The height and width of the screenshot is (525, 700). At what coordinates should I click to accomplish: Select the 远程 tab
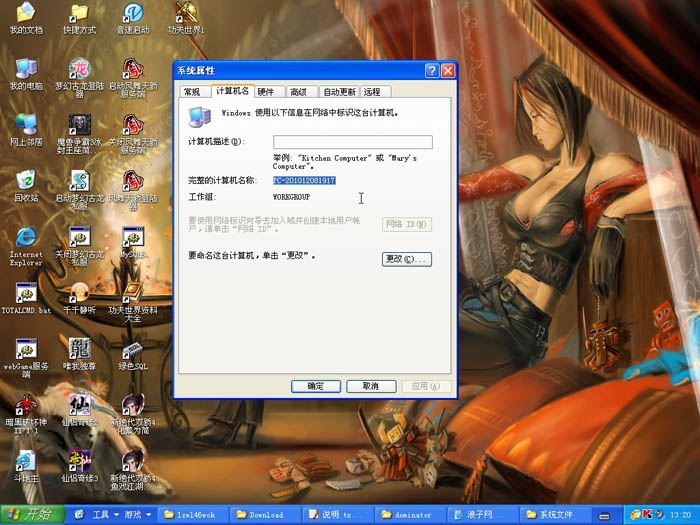(x=372, y=92)
